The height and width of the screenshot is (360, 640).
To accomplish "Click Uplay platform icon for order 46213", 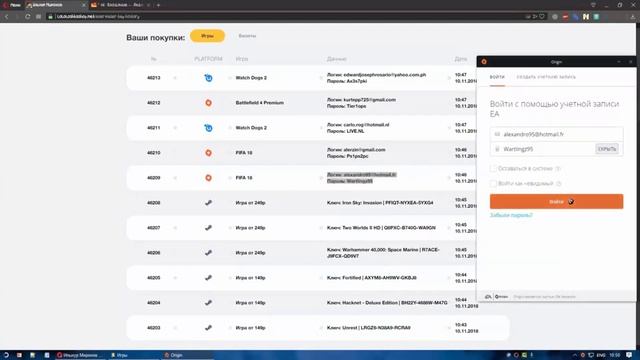I will coord(208,78).
